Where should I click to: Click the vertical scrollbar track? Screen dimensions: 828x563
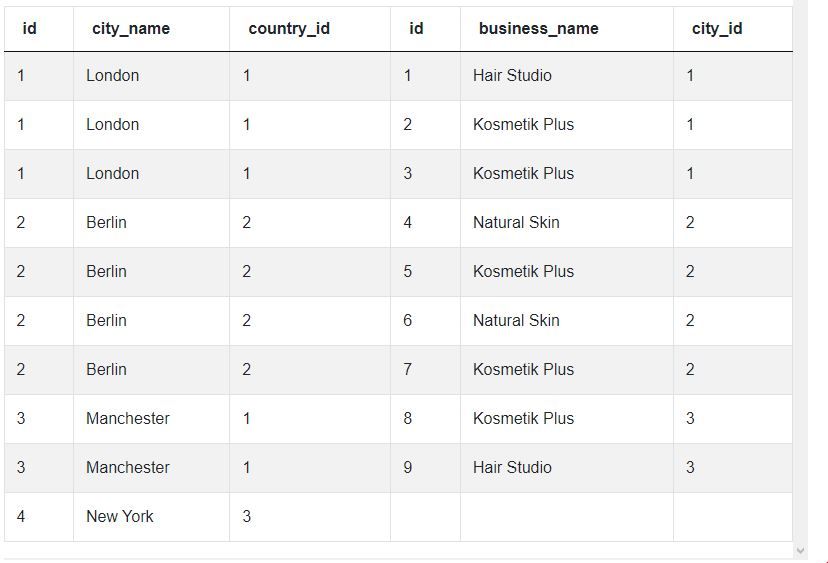799,270
